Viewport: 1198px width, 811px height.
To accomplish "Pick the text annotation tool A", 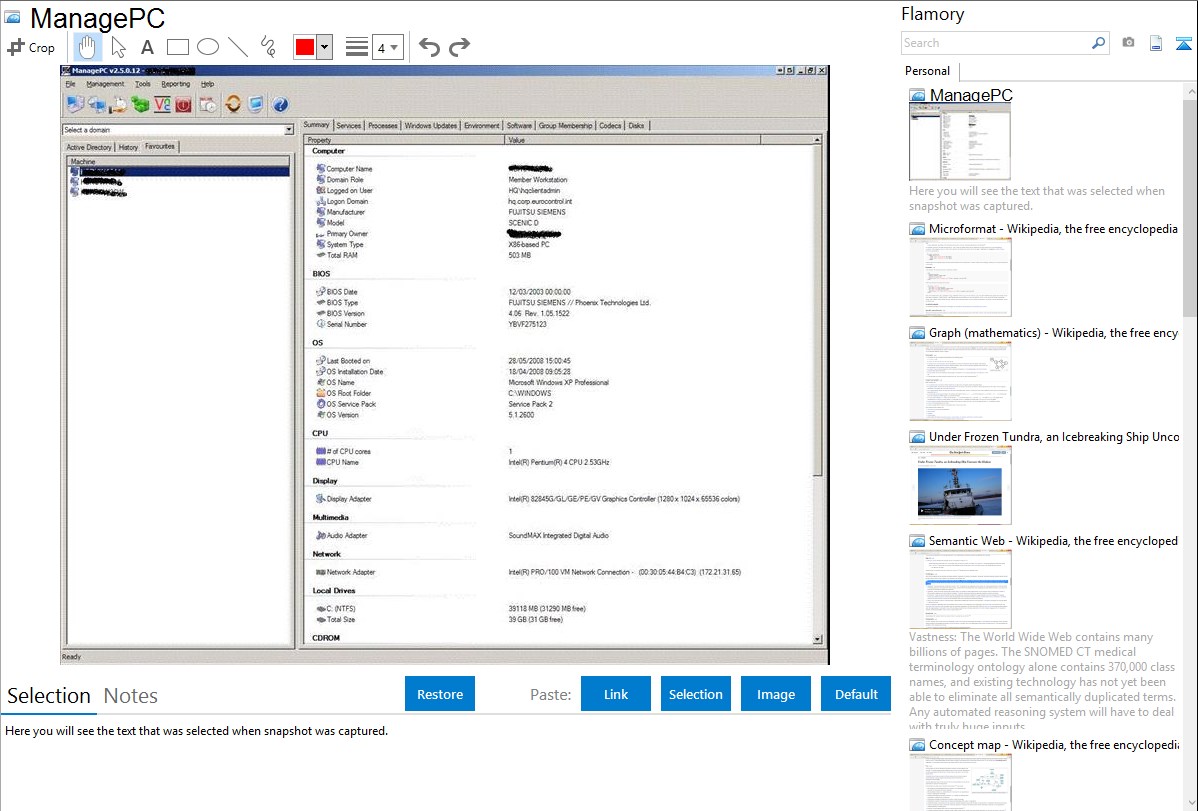I will click(x=147, y=47).
